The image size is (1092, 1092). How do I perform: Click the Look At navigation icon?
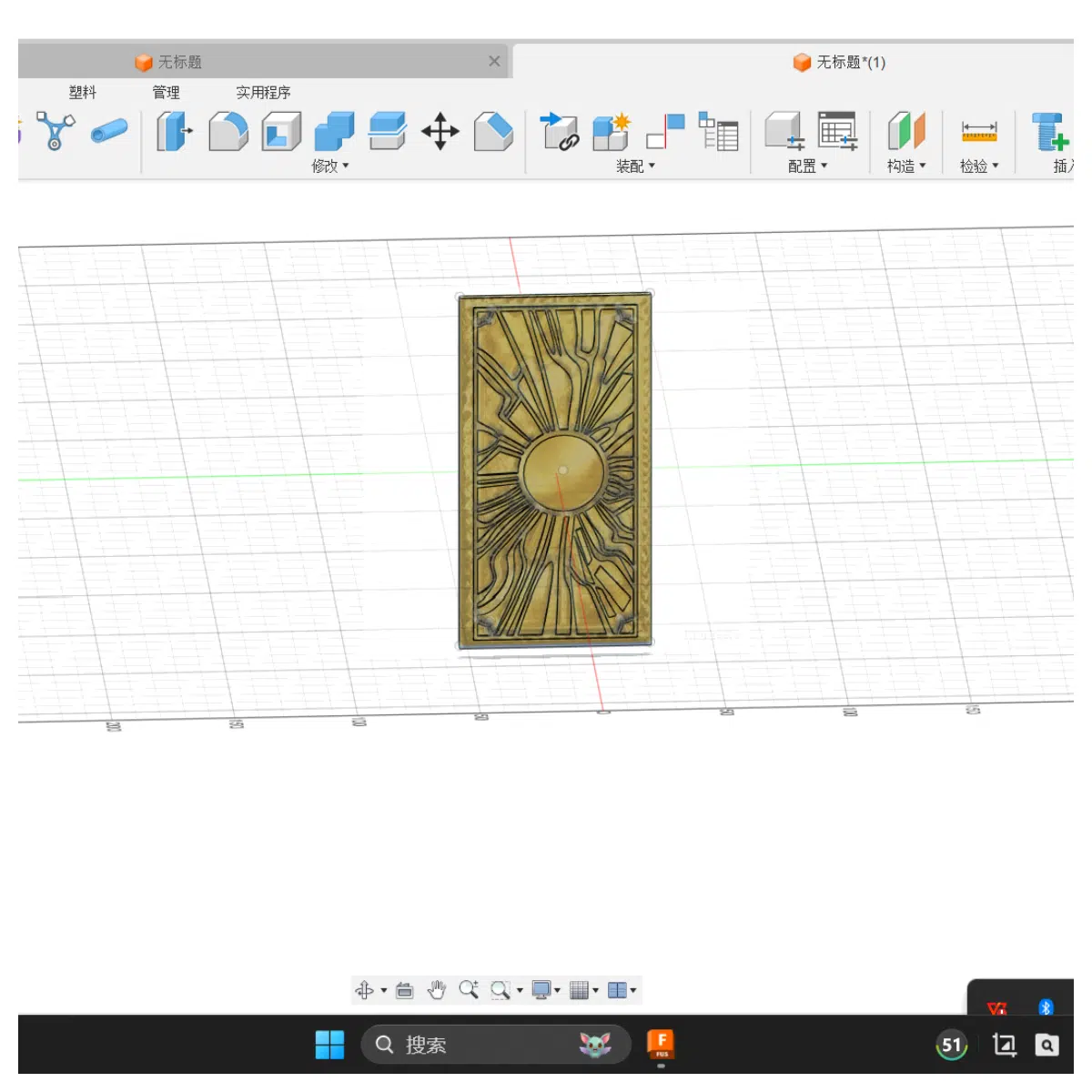[x=405, y=990]
